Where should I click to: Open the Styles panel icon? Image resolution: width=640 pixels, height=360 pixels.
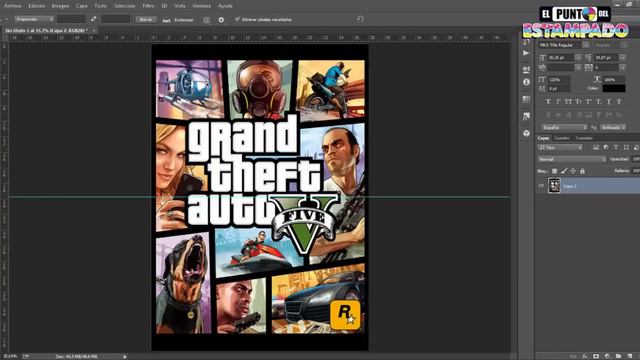tap(526, 117)
